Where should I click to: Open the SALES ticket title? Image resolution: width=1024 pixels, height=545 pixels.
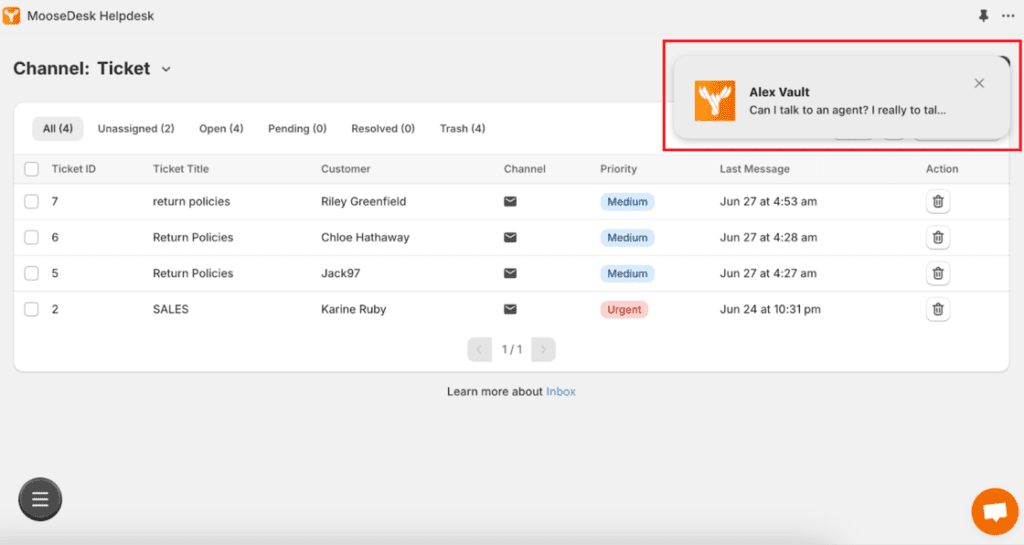[170, 309]
